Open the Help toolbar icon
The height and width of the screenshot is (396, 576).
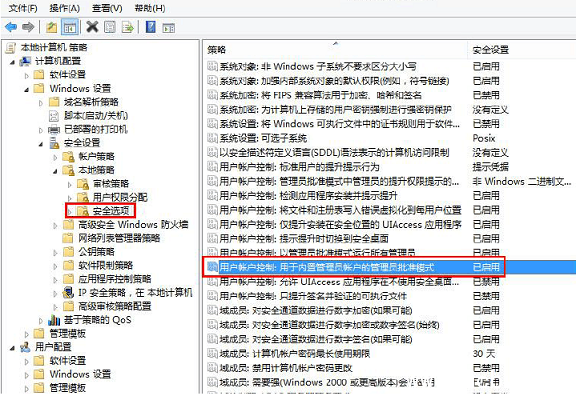pos(151,27)
